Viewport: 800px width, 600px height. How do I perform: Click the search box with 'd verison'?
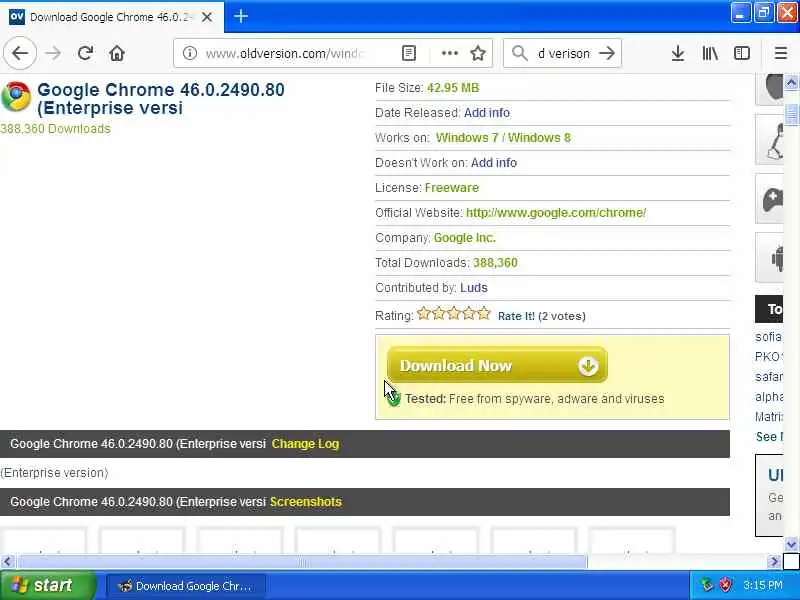563,53
